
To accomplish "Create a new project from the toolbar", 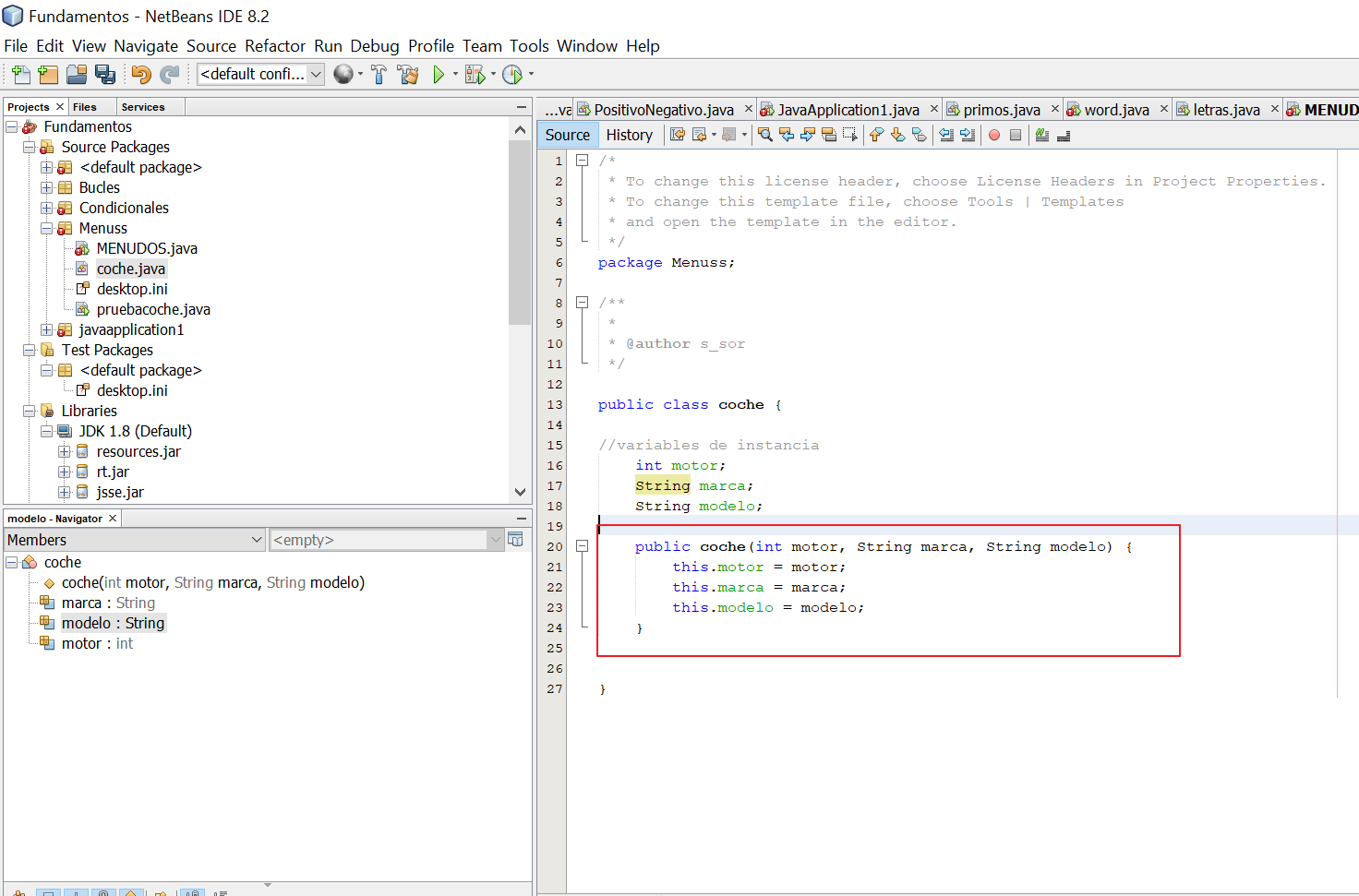I will [48, 75].
